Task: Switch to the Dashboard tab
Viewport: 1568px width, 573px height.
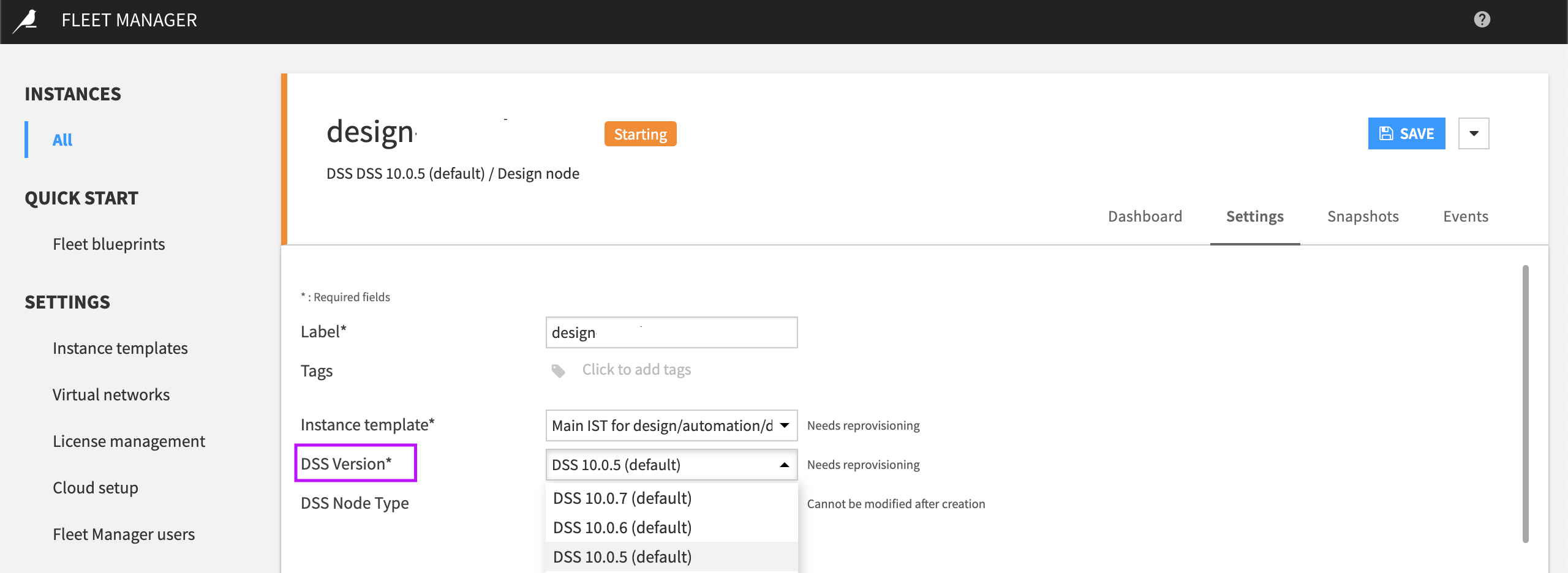Action: (1145, 216)
